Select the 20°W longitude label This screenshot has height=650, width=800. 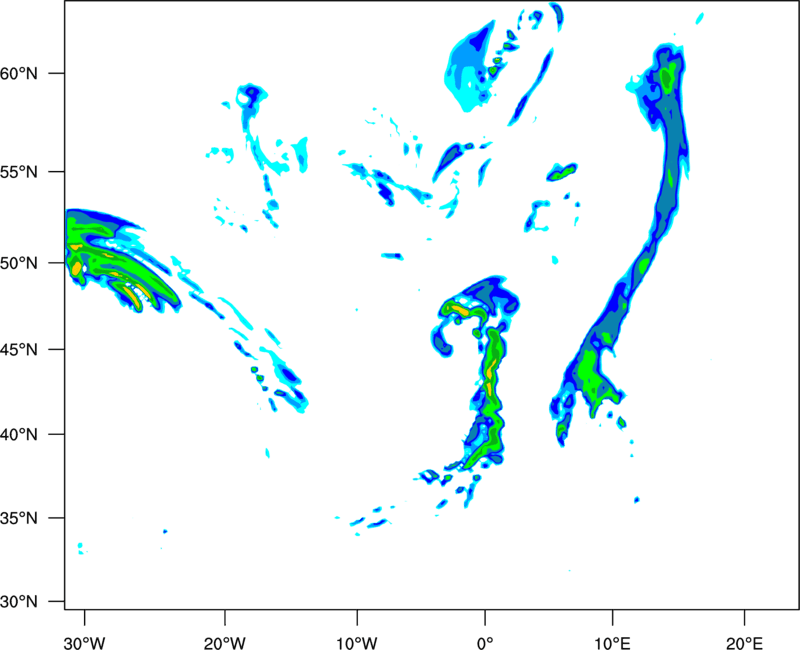pyautogui.click(x=225, y=643)
